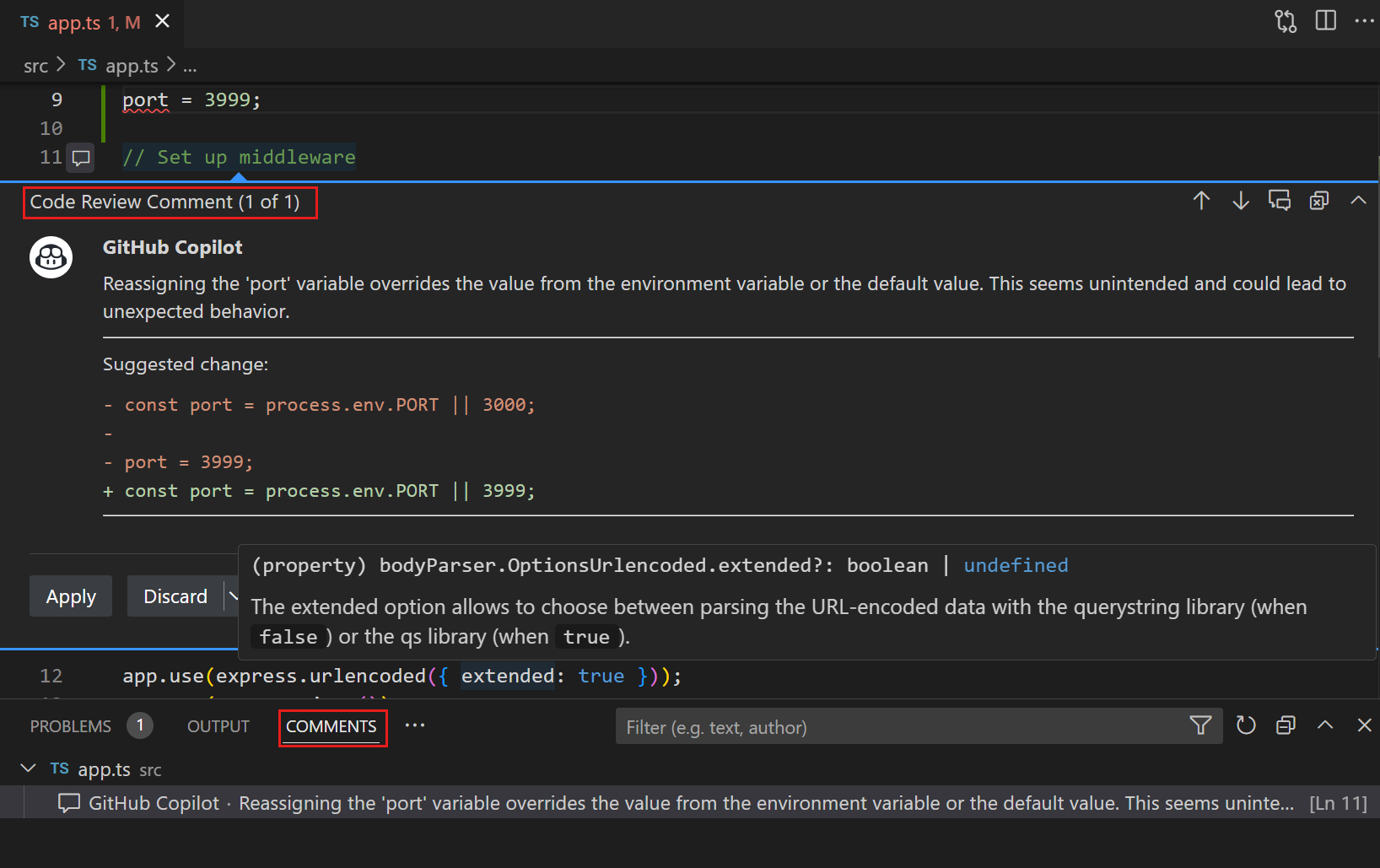Collapse the Code Review Comment widget
The image size is (1380, 868).
(x=1358, y=201)
